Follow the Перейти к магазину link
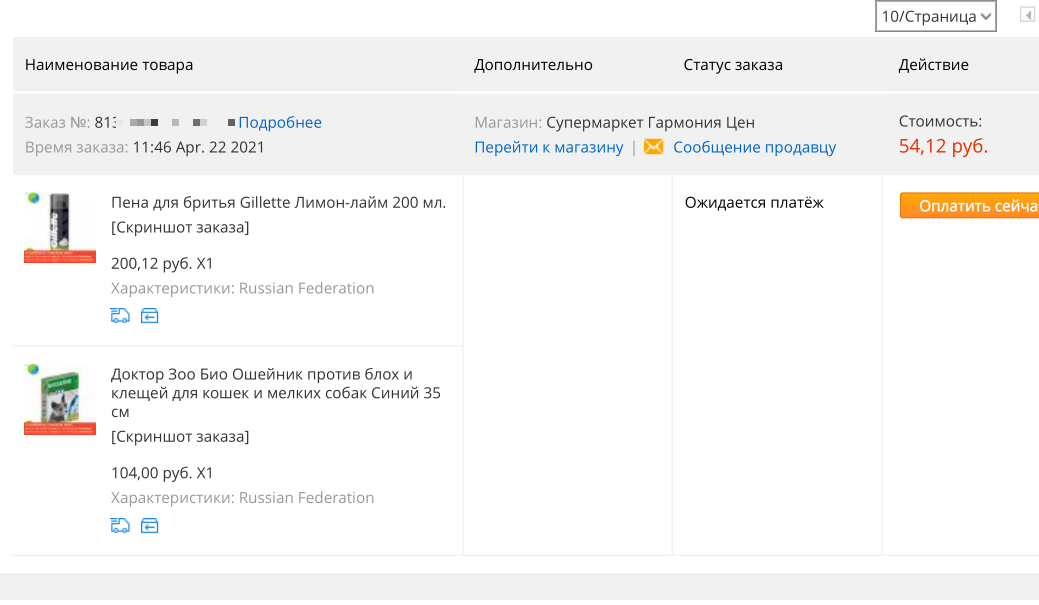The height and width of the screenshot is (605, 1039). click(x=549, y=147)
